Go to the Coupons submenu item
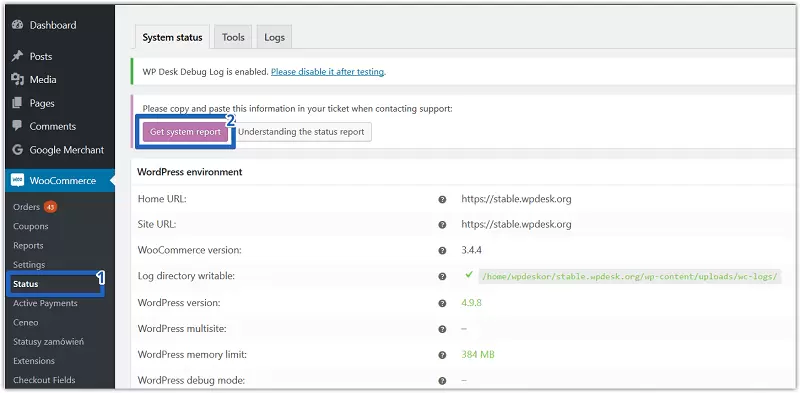 31,226
